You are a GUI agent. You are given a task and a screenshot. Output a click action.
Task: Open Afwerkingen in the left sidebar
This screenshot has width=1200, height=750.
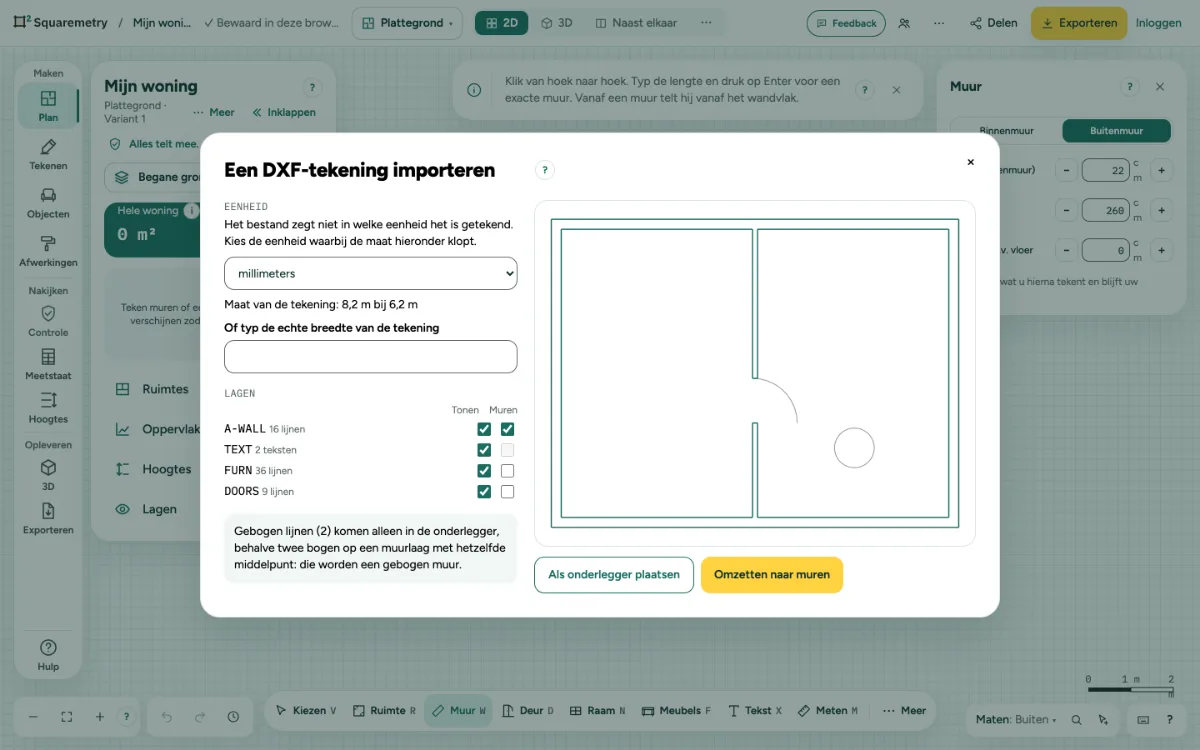click(48, 251)
